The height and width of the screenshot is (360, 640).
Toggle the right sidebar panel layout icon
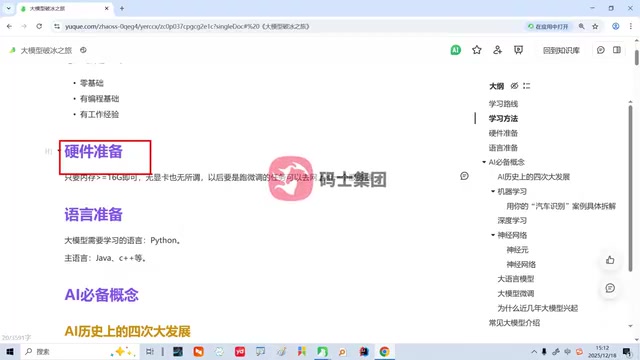pyautogui.click(x=617, y=50)
